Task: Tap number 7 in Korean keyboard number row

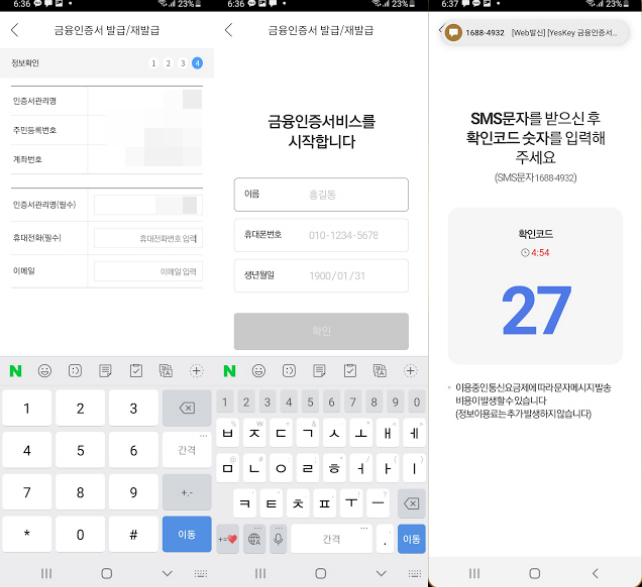Action: [x=353, y=402]
